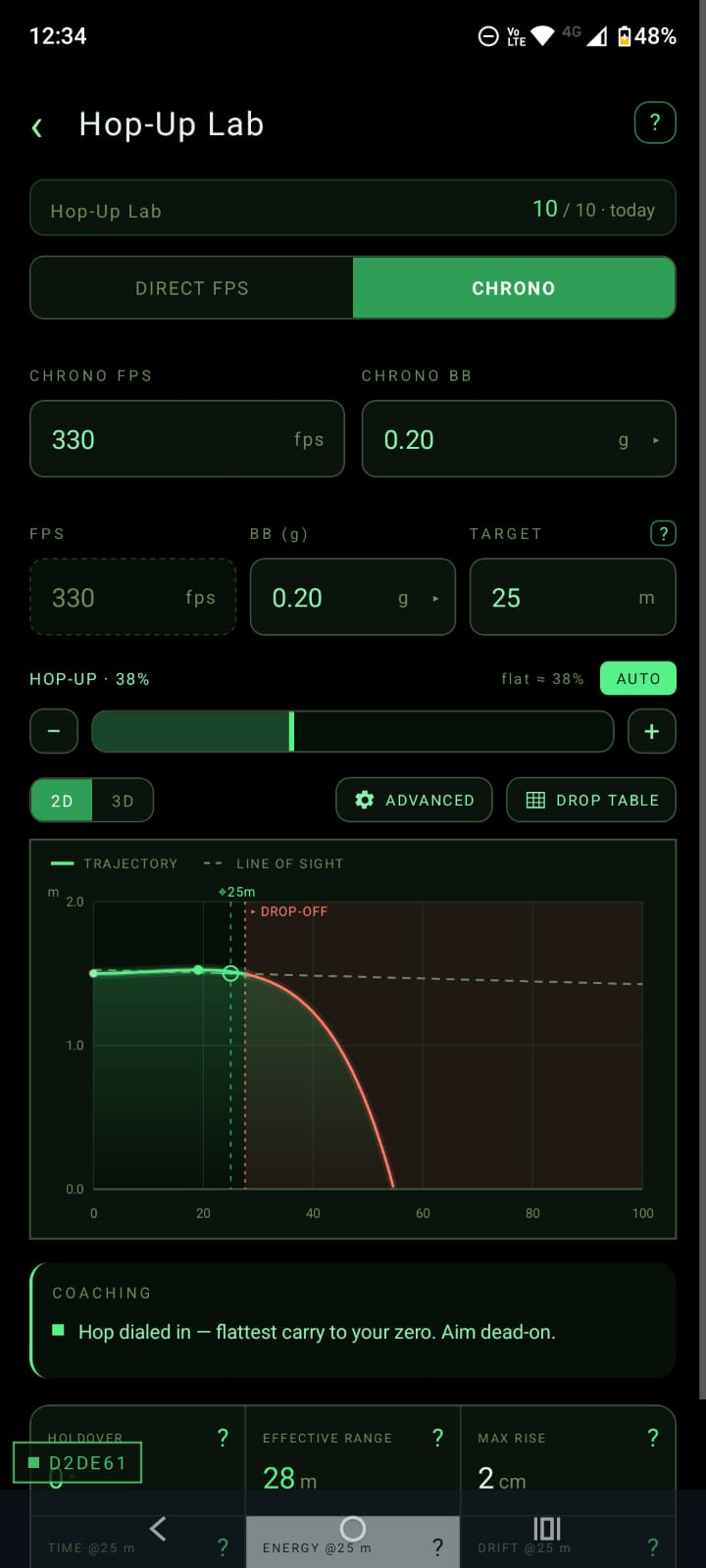This screenshot has height=1568, width=706.
Task: Select the 2D chart view
Action: pyautogui.click(x=62, y=801)
